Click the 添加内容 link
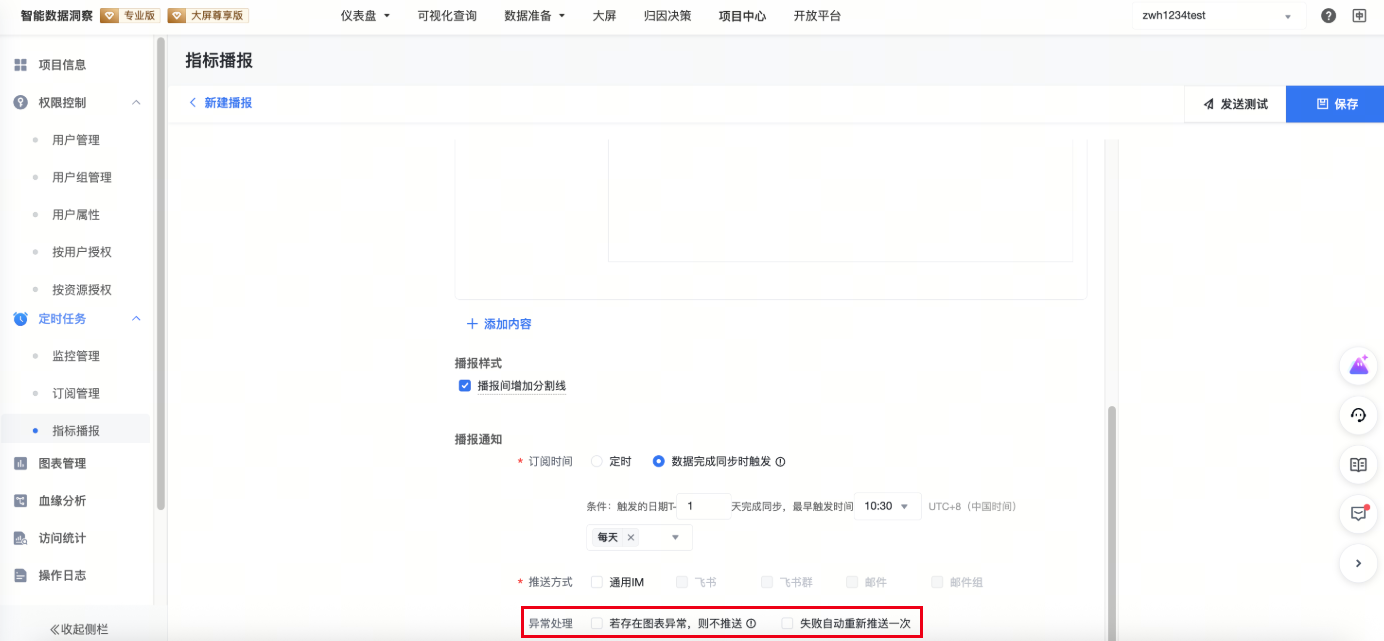Screen dimensions: 1384x641 (x=499, y=324)
